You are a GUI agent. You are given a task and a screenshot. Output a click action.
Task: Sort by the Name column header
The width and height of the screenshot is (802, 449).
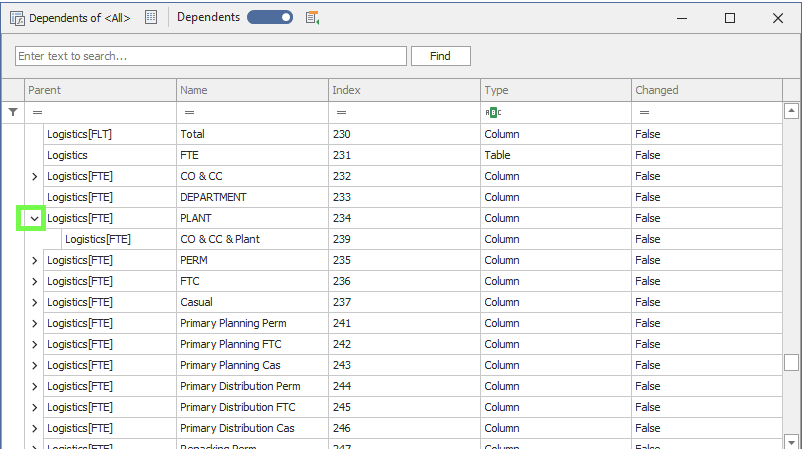pos(252,90)
